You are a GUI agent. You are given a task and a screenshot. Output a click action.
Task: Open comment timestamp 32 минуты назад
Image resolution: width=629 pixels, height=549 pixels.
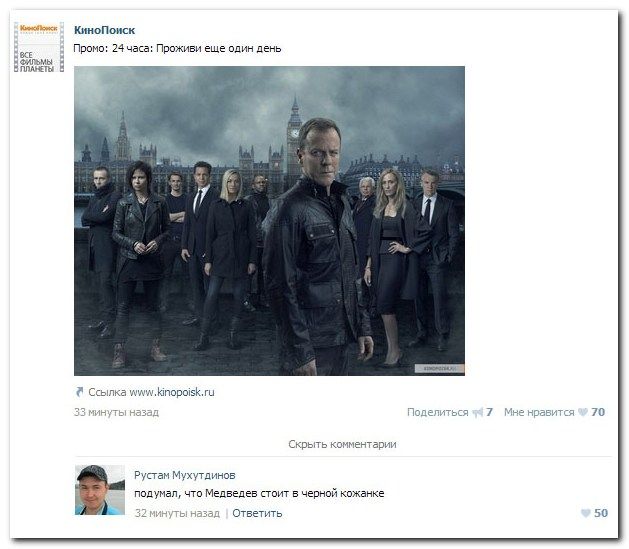(x=177, y=513)
